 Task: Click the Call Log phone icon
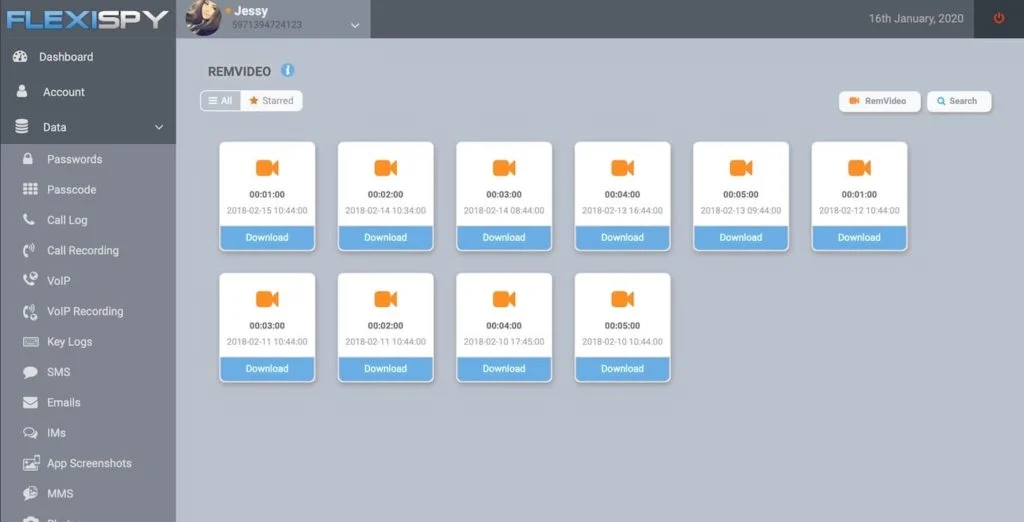coord(29,220)
